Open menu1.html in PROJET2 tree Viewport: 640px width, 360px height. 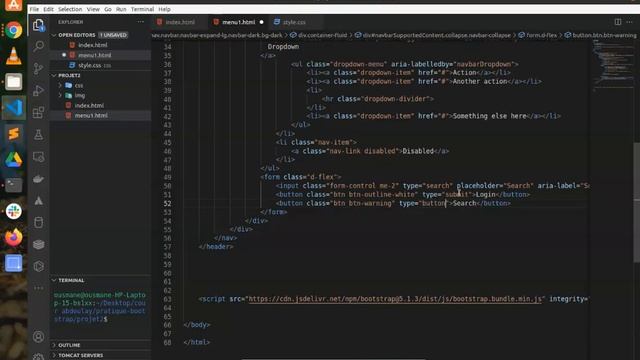tap(91, 116)
